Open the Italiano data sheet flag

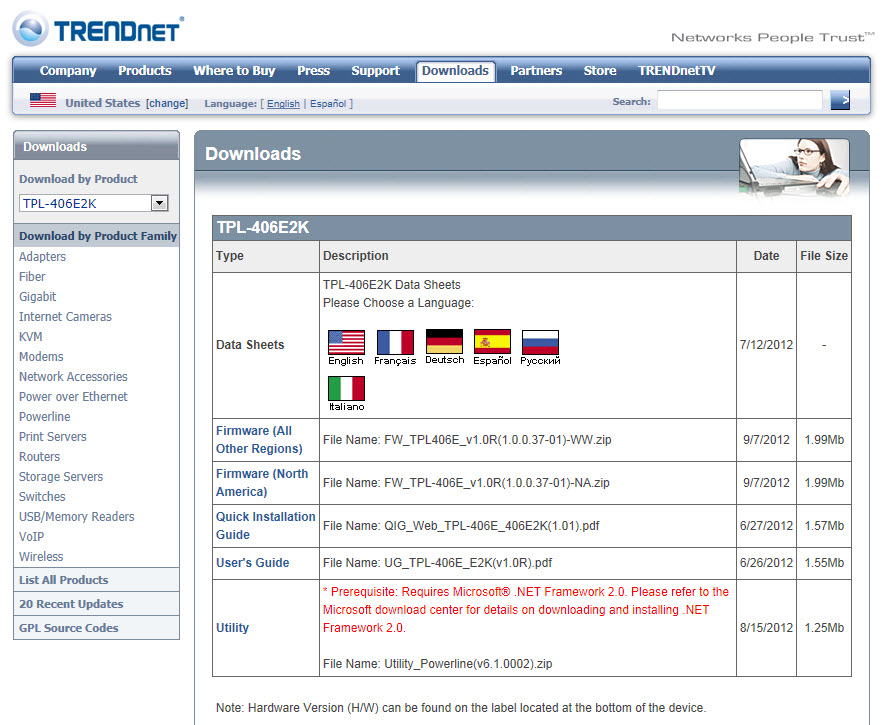coord(346,388)
